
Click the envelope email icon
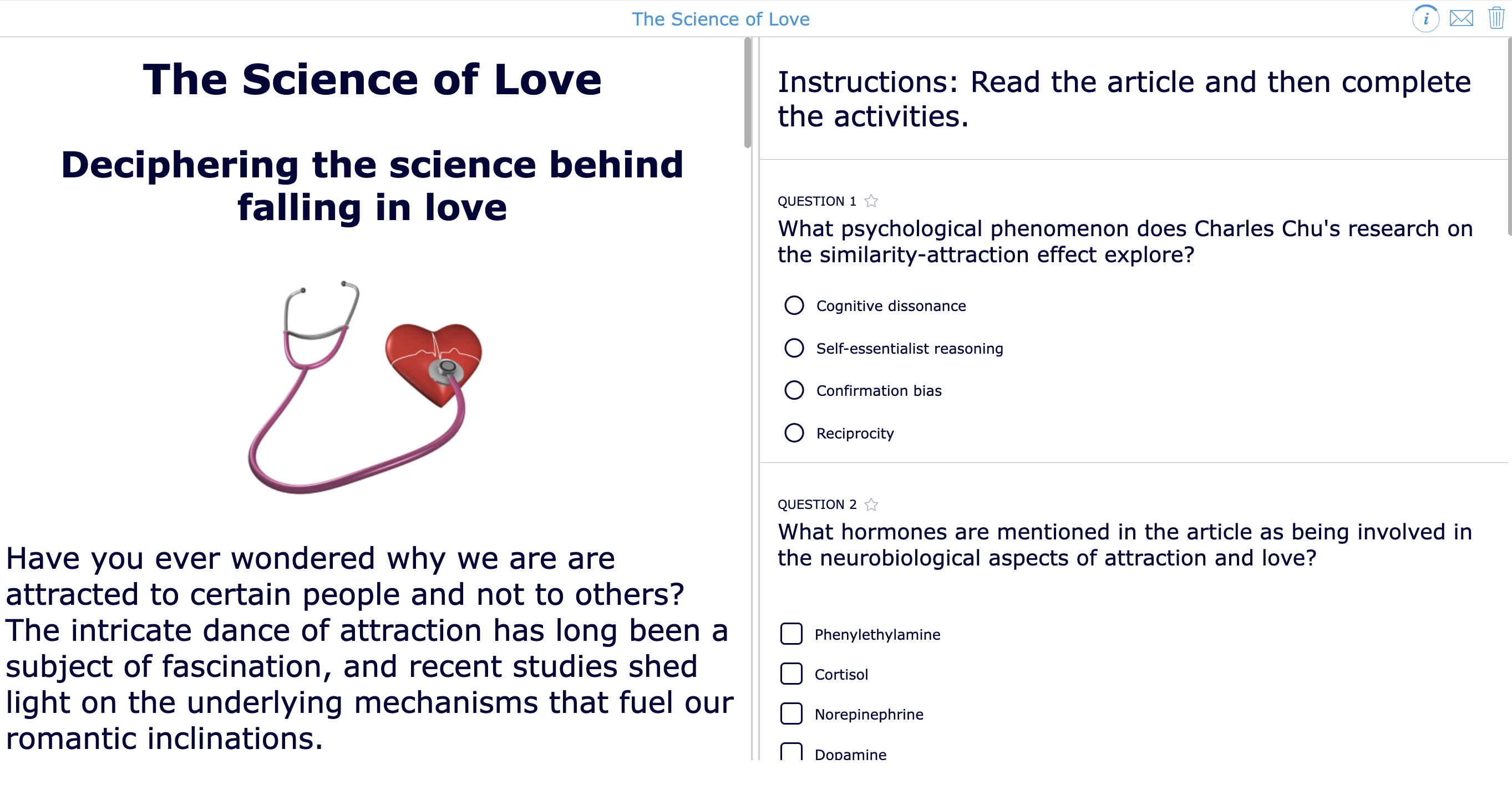click(1462, 18)
